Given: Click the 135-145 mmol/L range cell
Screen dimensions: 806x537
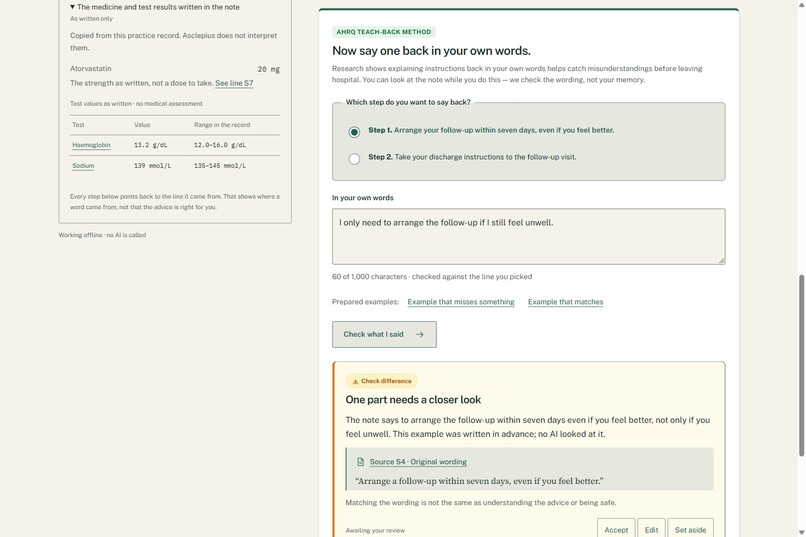Looking at the screenshot, I should pyautogui.click(x=219, y=166).
